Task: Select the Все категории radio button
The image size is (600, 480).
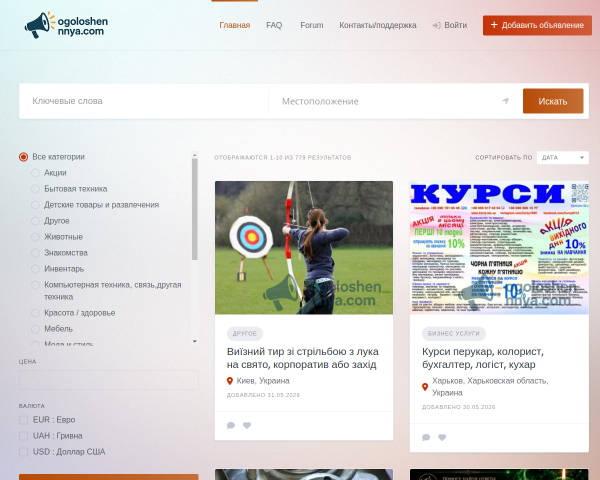Action: pyautogui.click(x=23, y=157)
